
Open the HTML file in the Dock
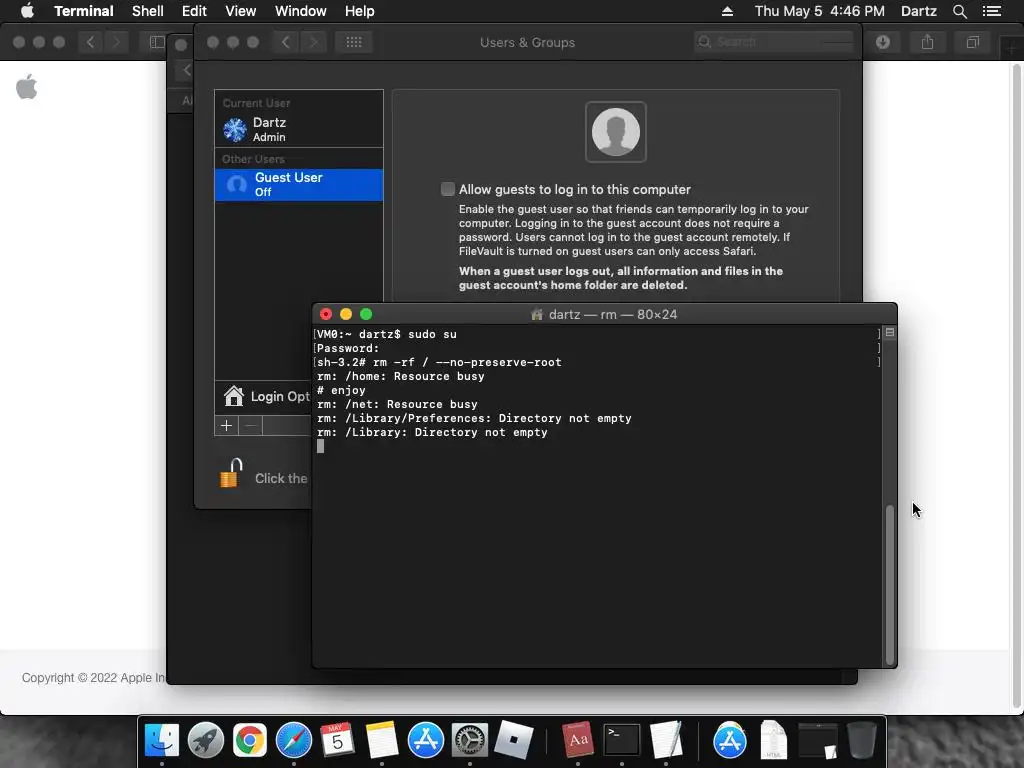773,740
